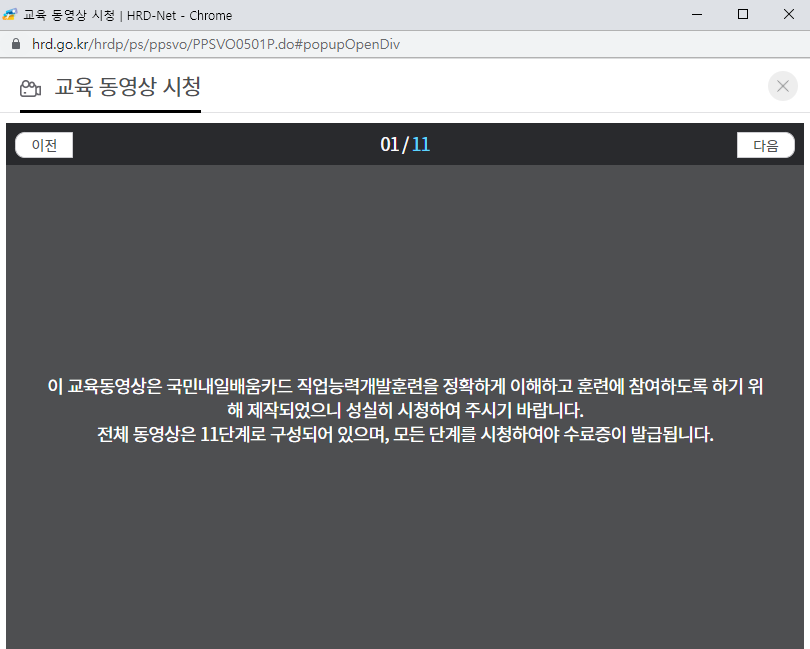The image size is (810, 649).
Task: Close the 교육 동영상 시청 popup with round X
Action: click(783, 86)
